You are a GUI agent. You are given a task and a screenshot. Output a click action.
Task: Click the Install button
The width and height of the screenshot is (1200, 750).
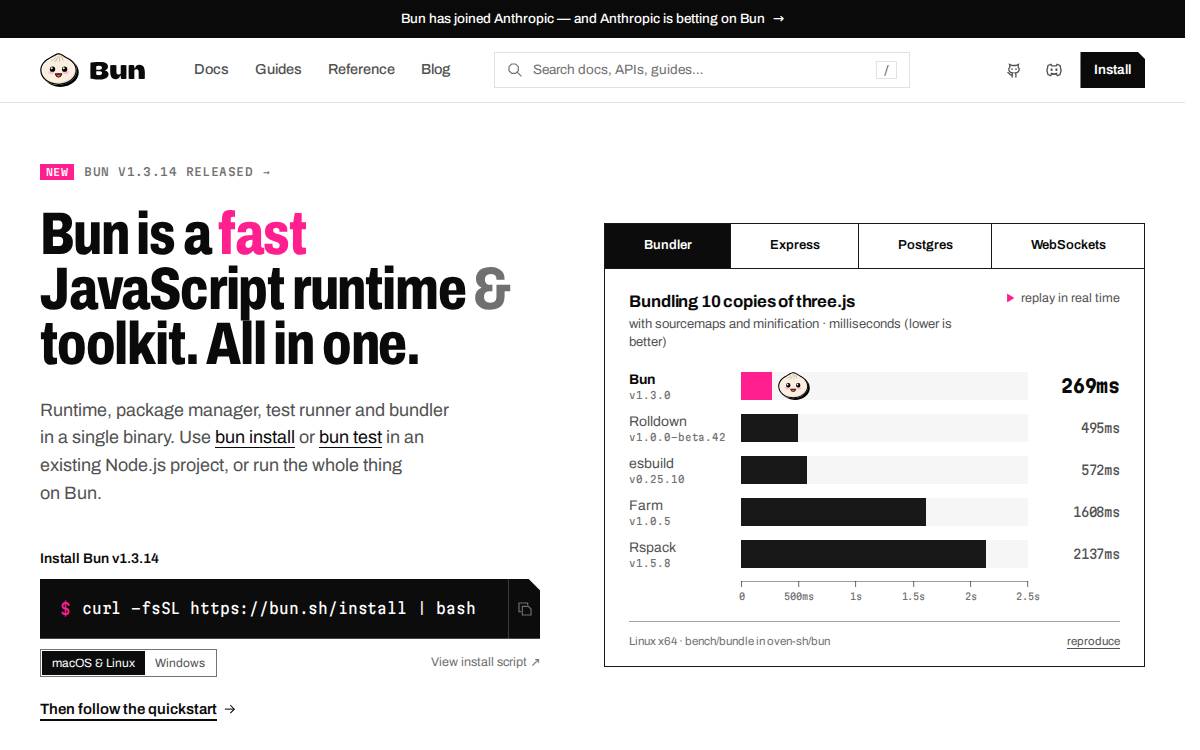[x=1112, y=70]
